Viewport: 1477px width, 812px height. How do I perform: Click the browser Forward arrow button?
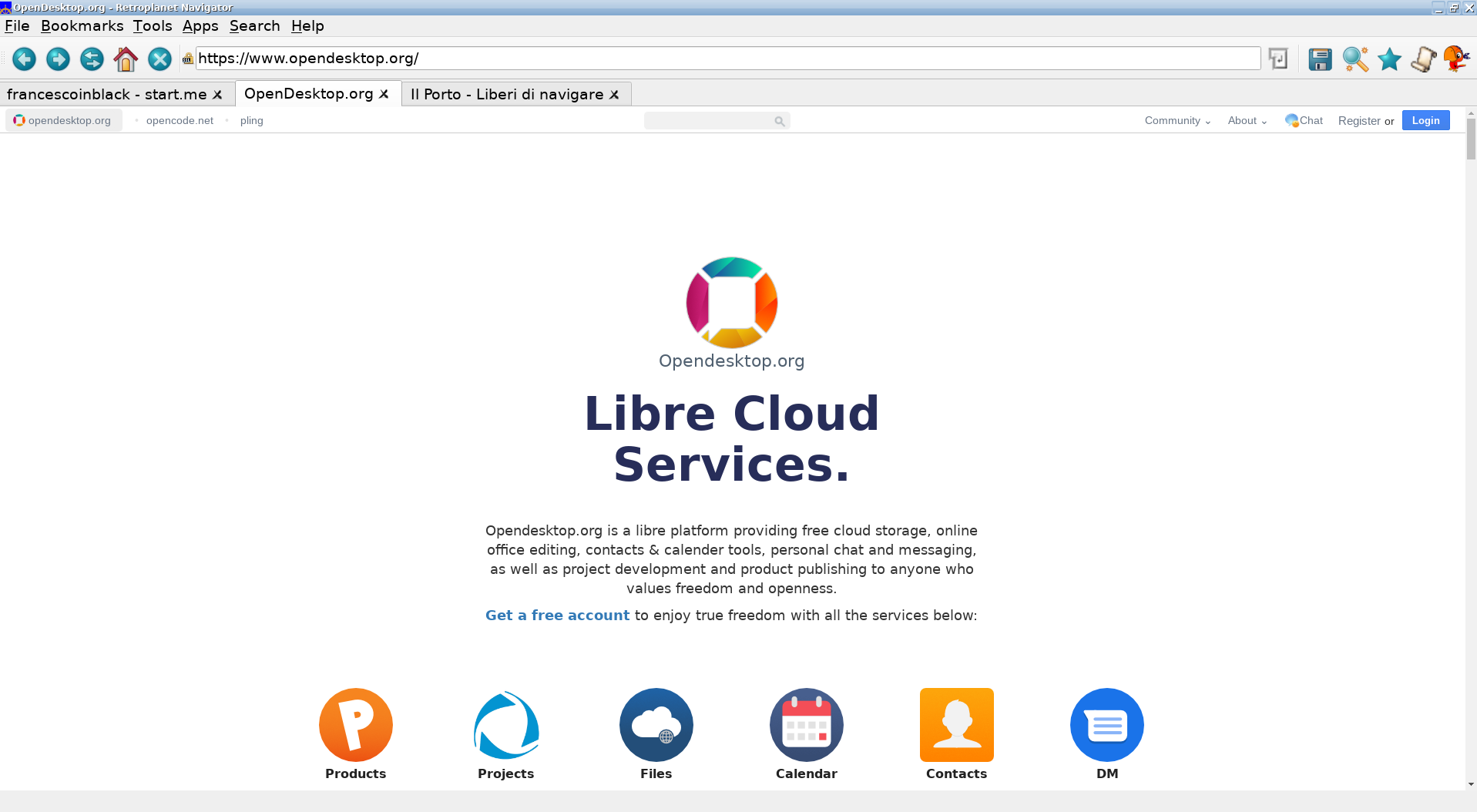(x=58, y=59)
